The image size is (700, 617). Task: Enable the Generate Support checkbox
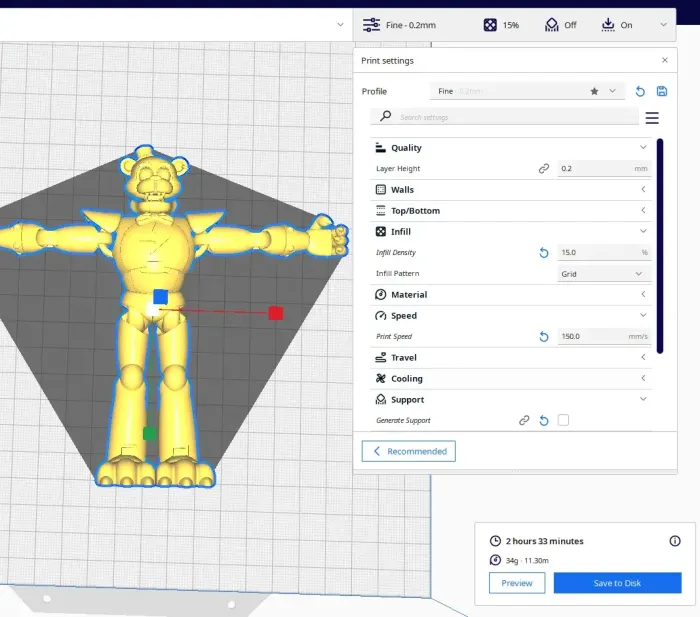[563, 421]
